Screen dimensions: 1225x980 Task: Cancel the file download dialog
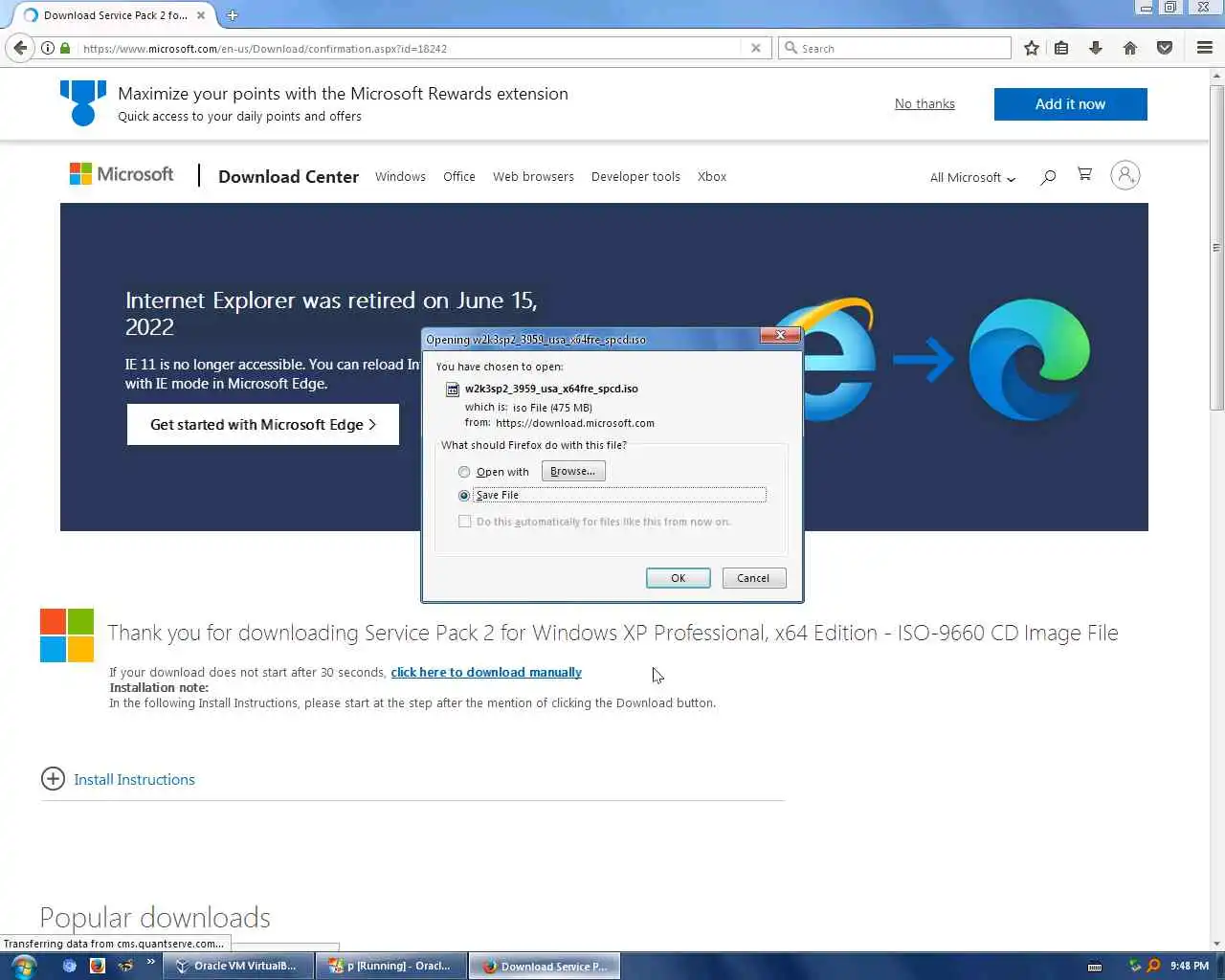pos(754,578)
